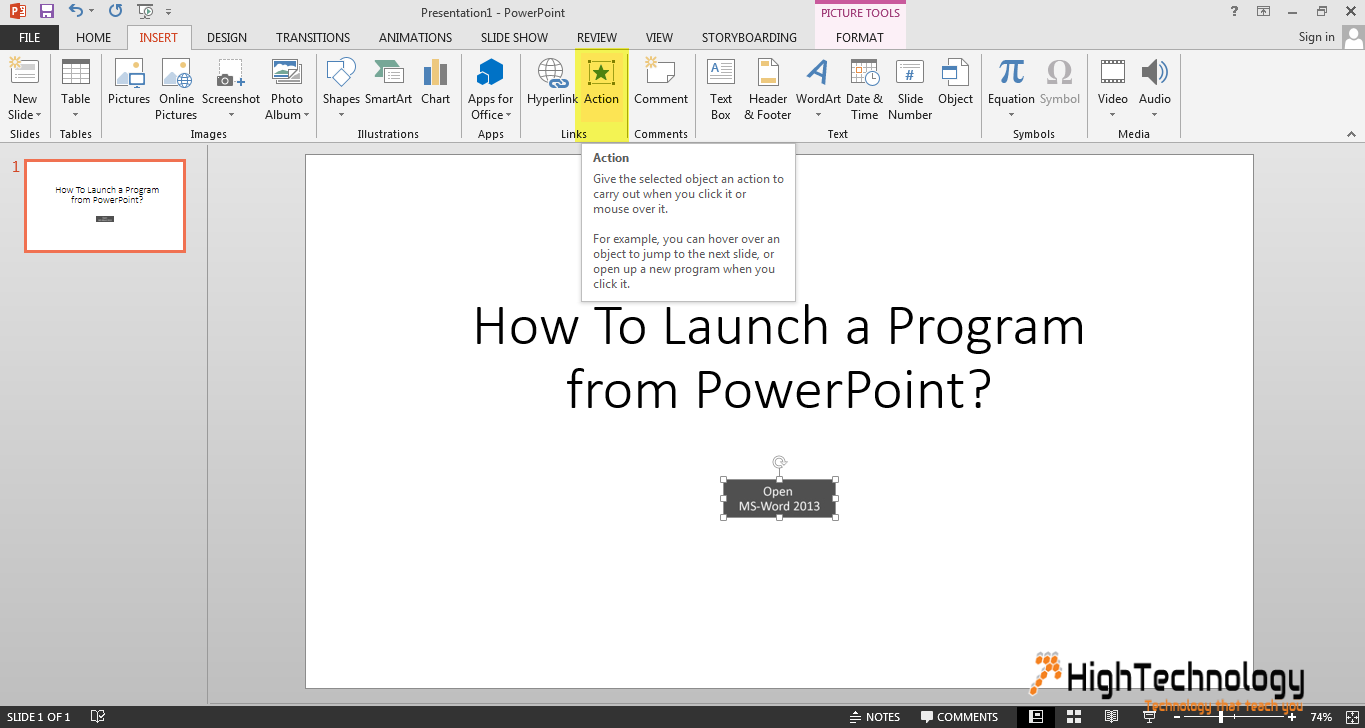Switch to the REVIEW tab
Image resolution: width=1365 pixels, height=728 pixels.
pyautogui.click(x=597, y=38)
